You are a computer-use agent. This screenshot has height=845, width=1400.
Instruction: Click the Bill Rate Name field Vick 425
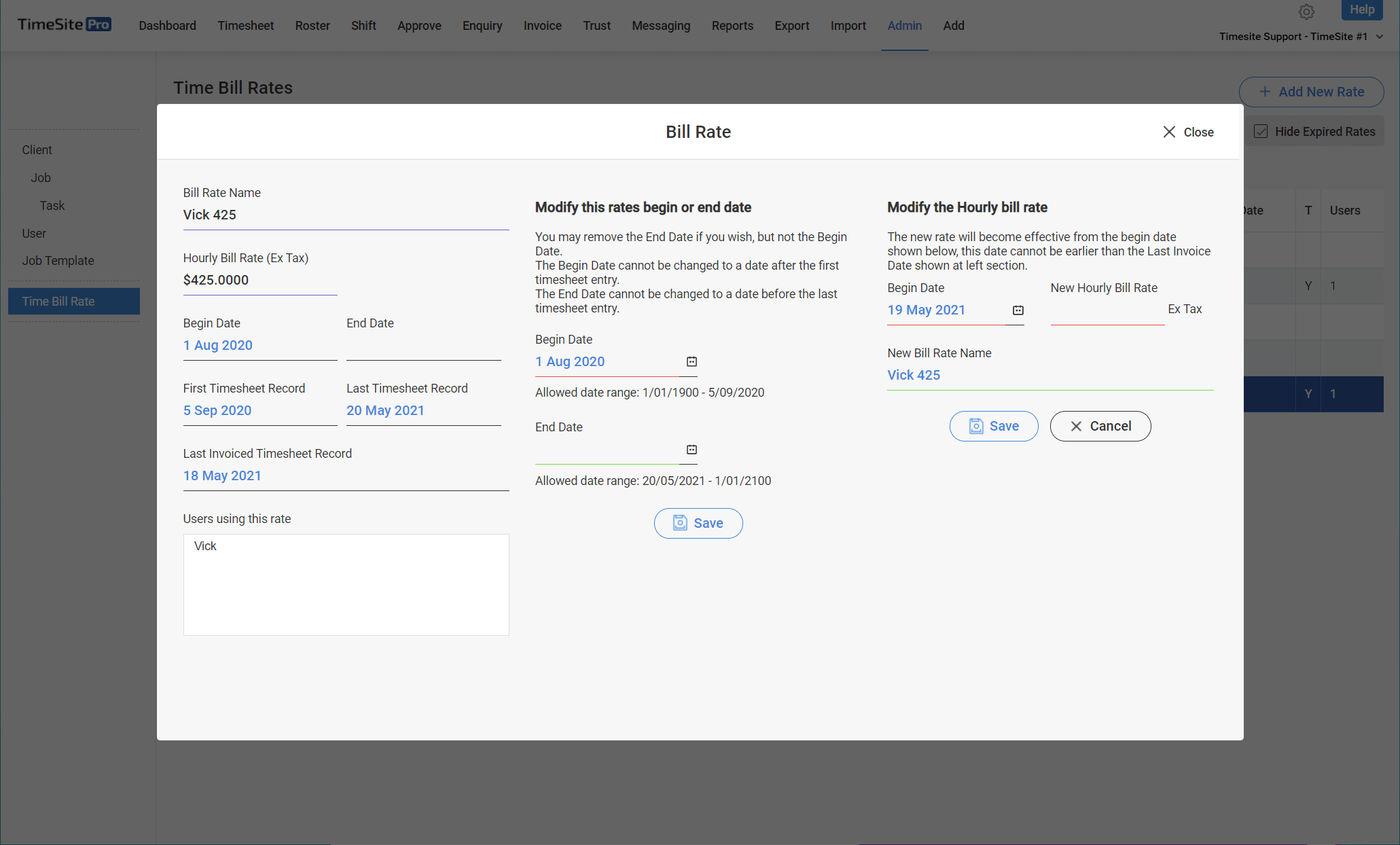pos(346,215)
